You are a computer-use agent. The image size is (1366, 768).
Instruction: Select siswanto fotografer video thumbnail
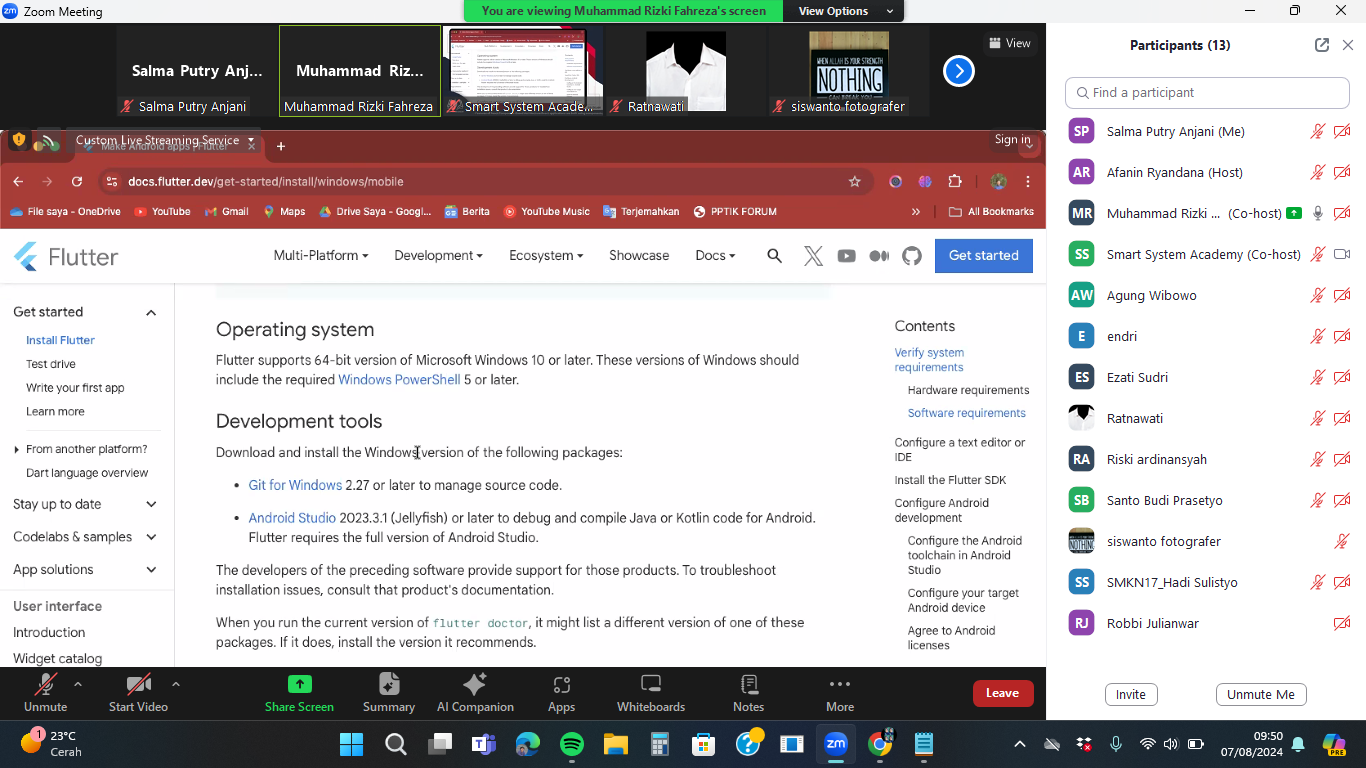[x=848, y=71]
